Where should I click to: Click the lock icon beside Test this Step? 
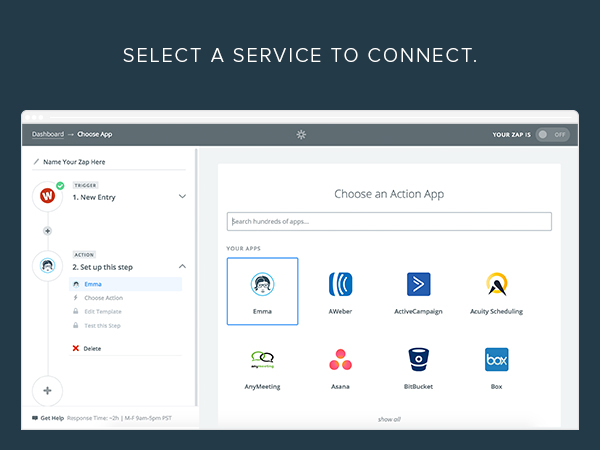point(76,325)
